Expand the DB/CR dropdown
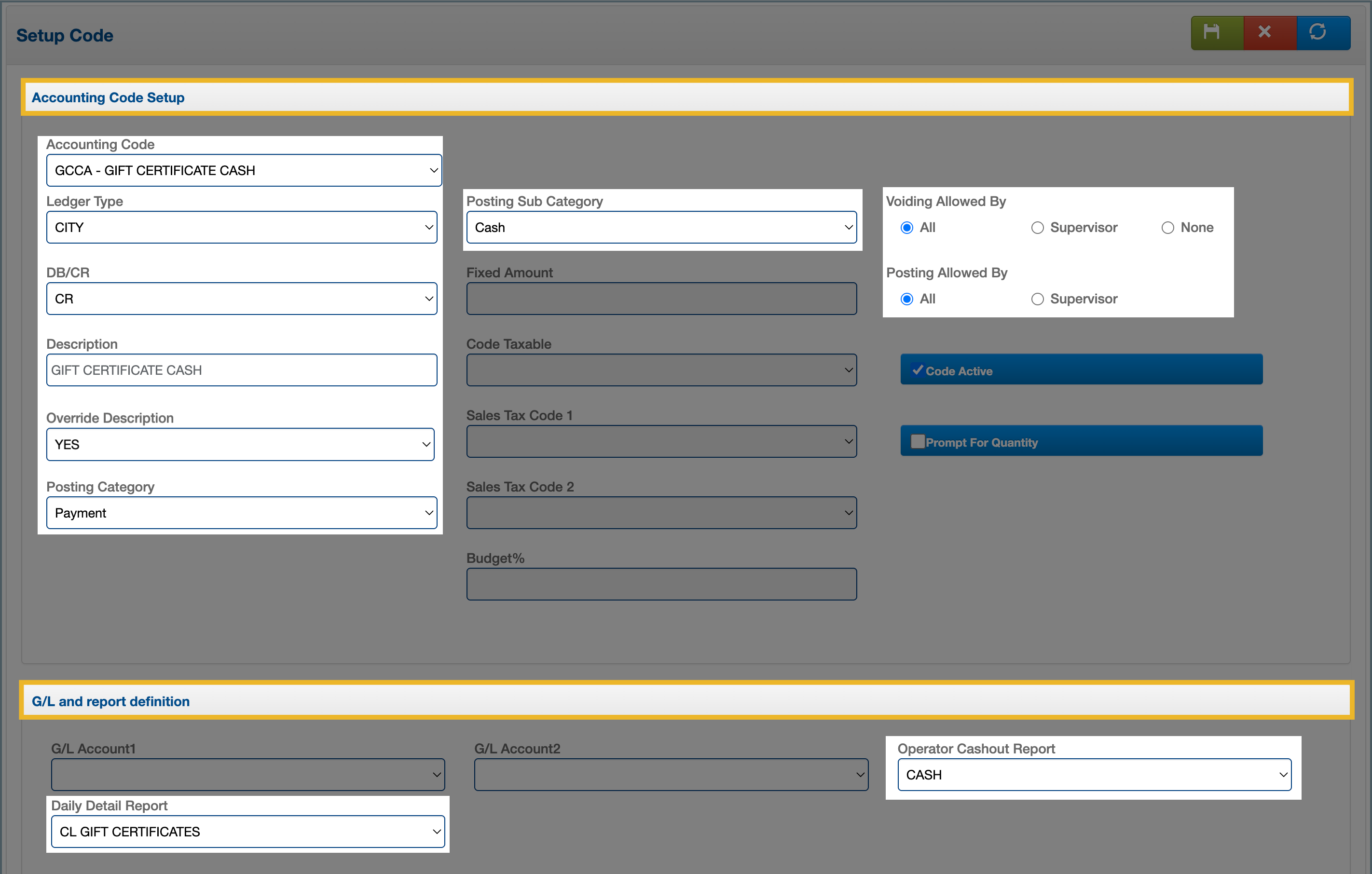1372x874 pixels. 242,299
